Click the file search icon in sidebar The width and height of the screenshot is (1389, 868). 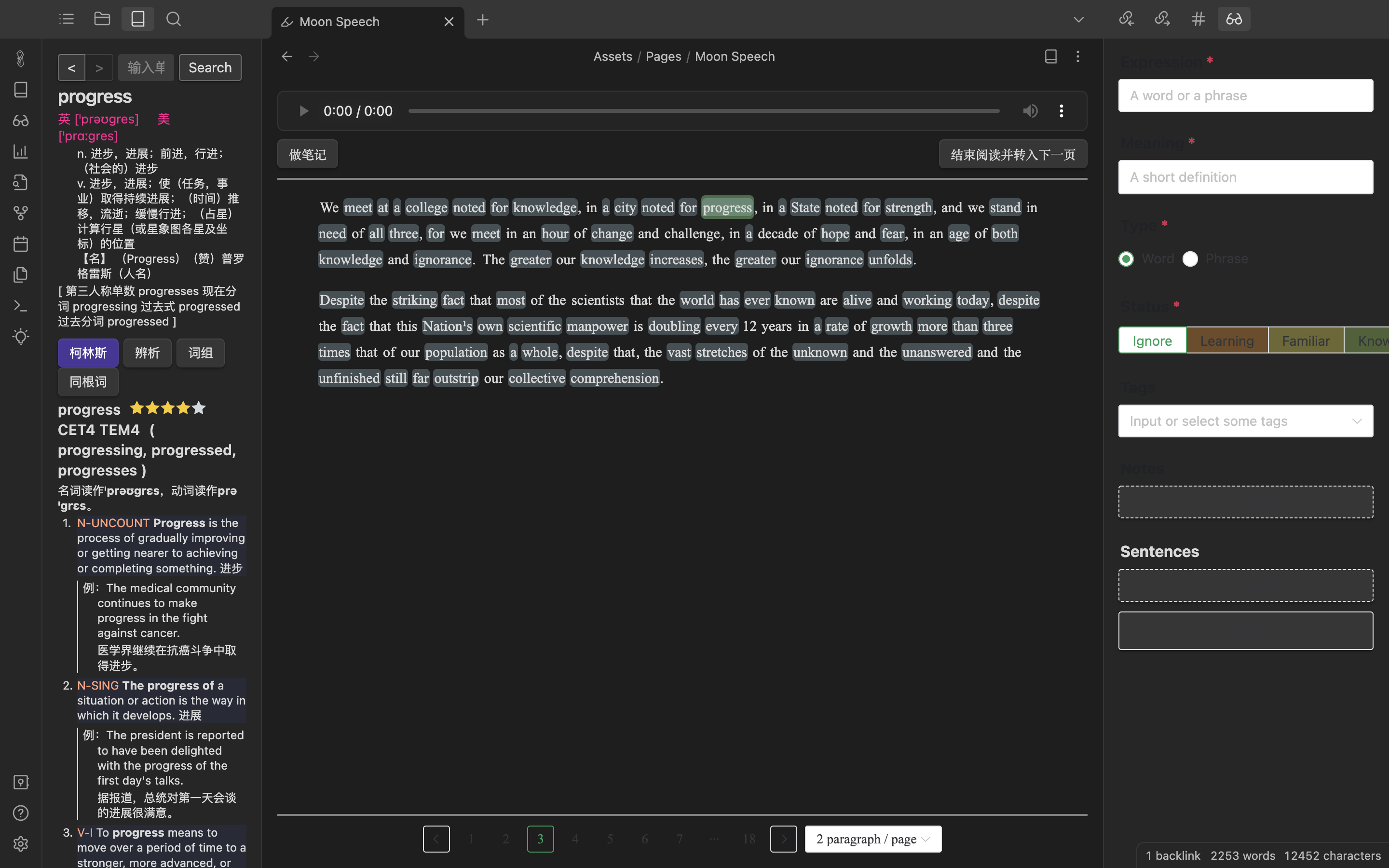click(21, 182)
